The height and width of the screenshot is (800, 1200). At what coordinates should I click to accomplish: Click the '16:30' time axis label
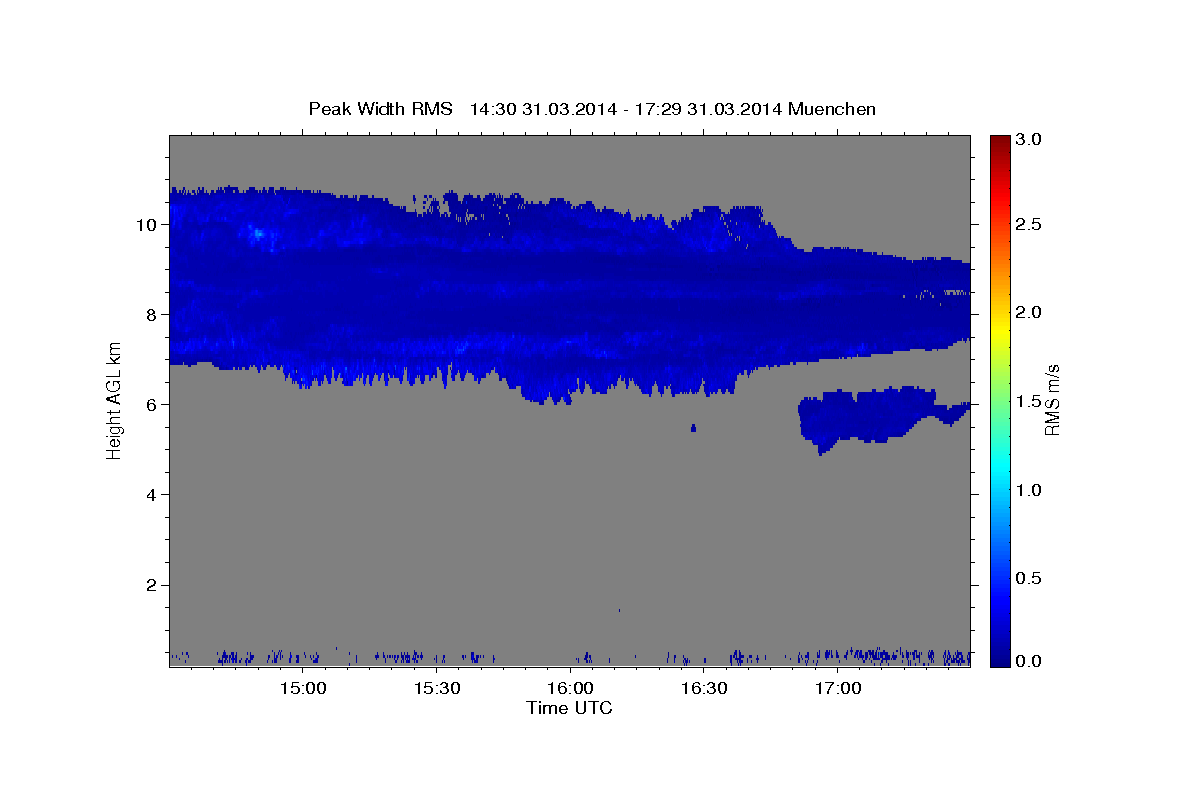(704, 688)
